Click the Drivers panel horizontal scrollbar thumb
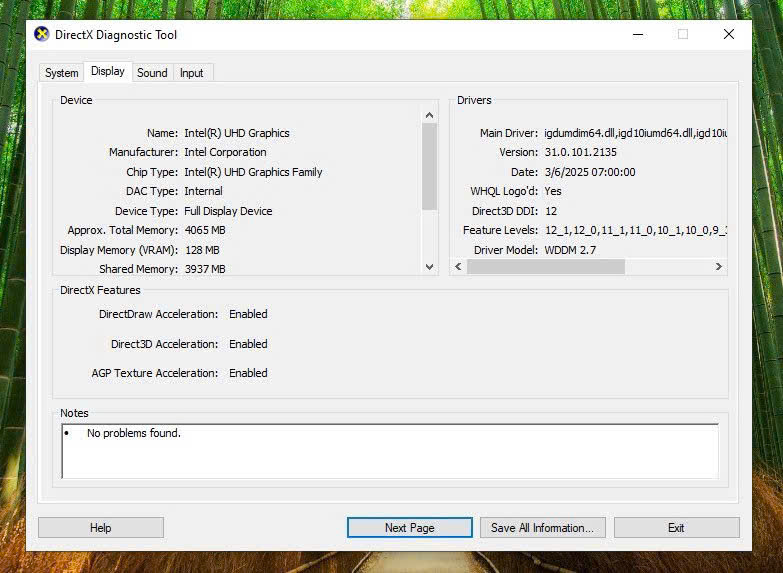The height and width of the screenshot is (573, 783). (545, 267)
